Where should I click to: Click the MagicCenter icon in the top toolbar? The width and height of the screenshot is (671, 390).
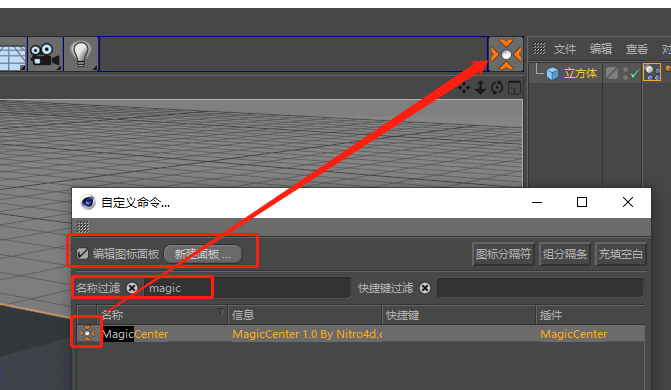(506, 54)
